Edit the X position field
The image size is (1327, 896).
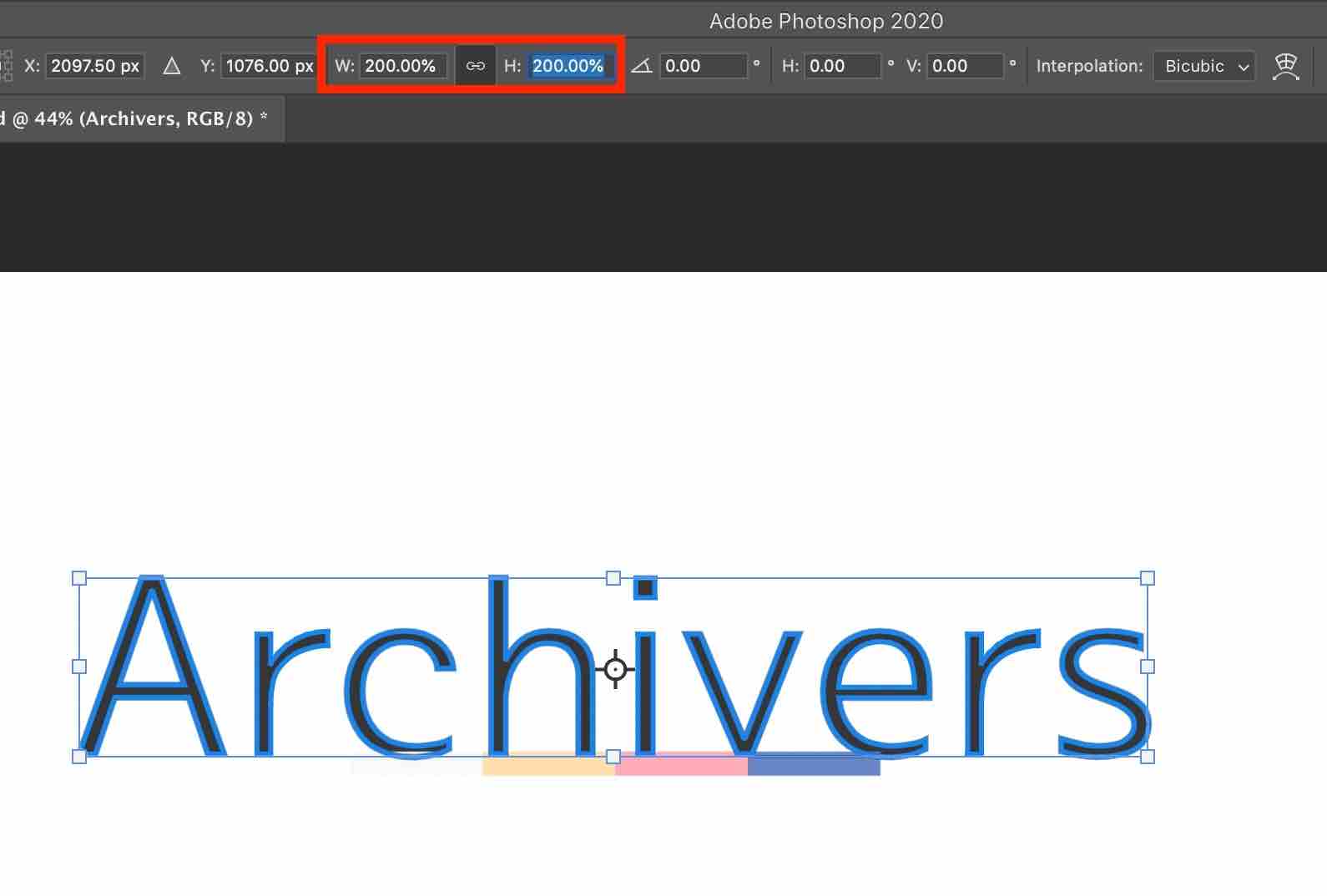tap(95, 66)
